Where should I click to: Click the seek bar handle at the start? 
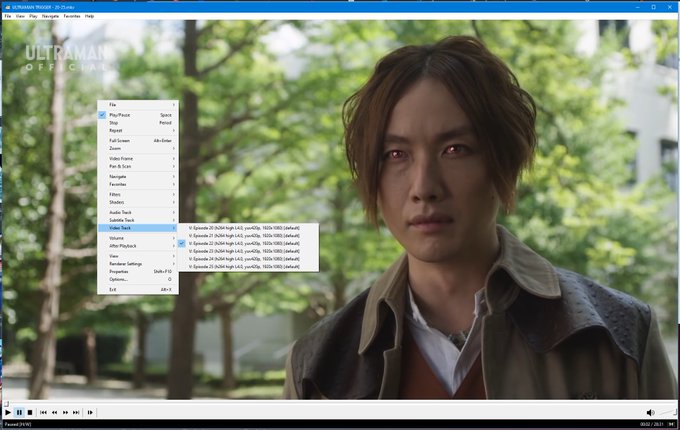6,404
